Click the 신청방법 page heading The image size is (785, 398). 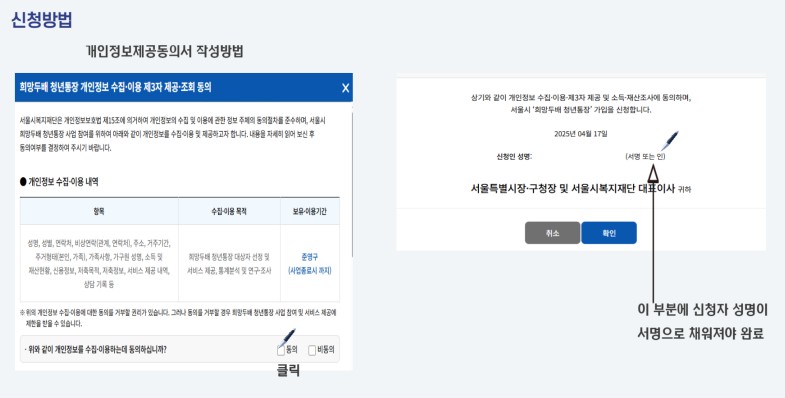coord(42,20)
